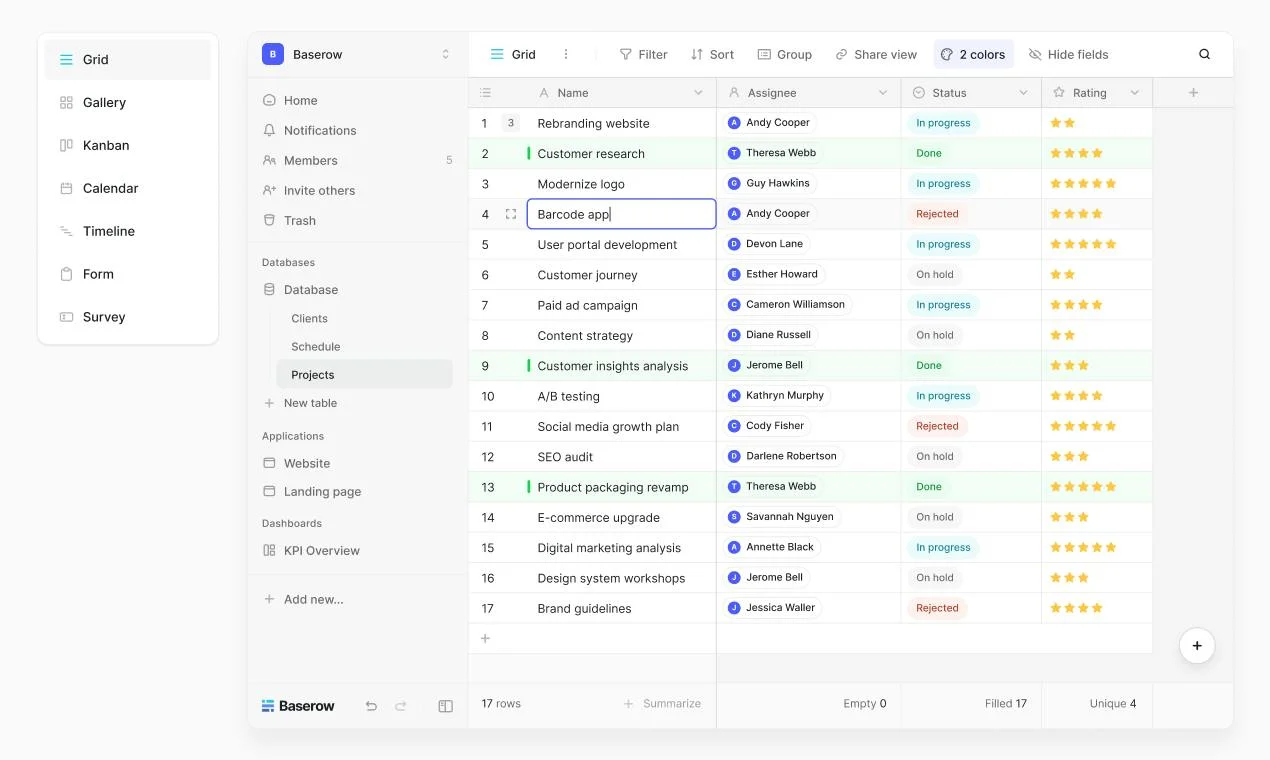Click the redo arrow icon

tap(401, 706)
